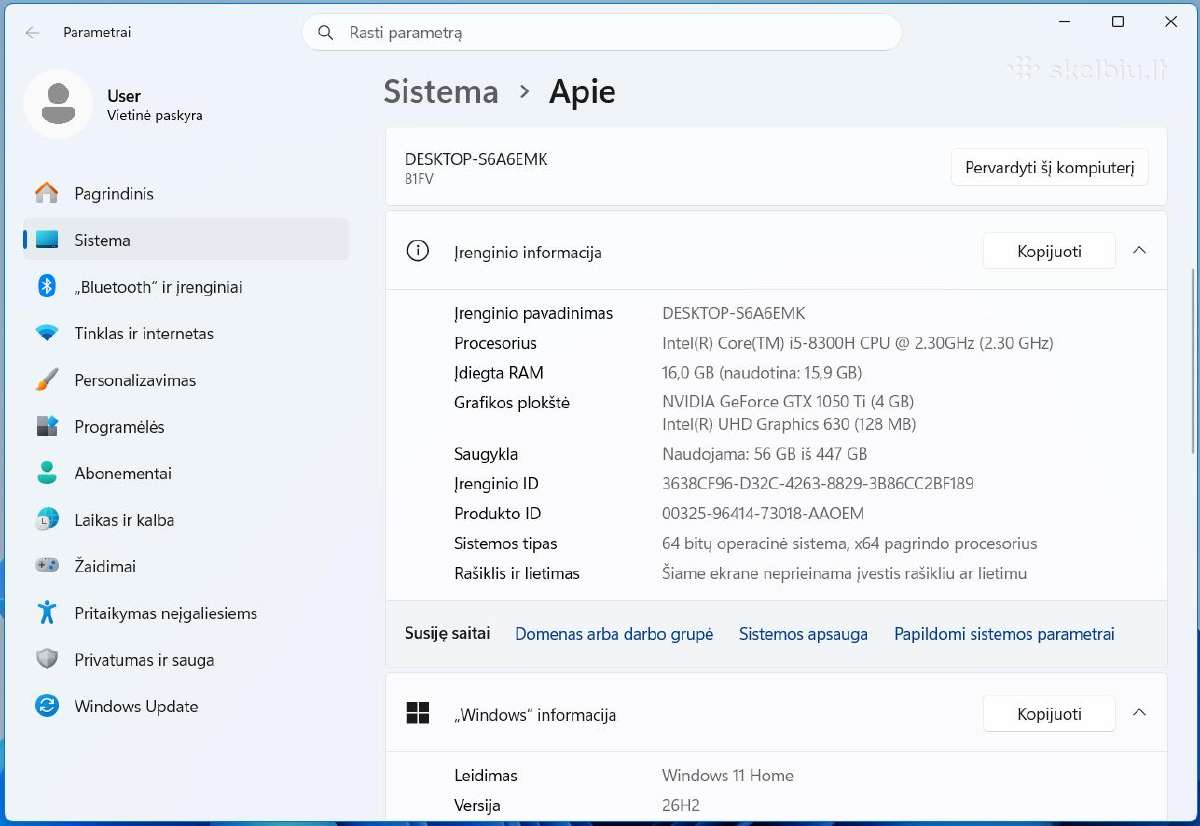Click Pervardyti šį kompiuterį button
Image resolution: width=1200 pixels, height=826 pixels.
(1049, 167)
